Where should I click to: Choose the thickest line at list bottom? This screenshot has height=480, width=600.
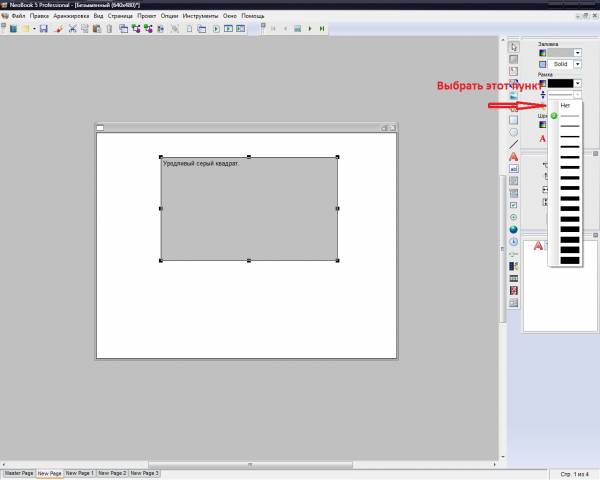(569, 260)
